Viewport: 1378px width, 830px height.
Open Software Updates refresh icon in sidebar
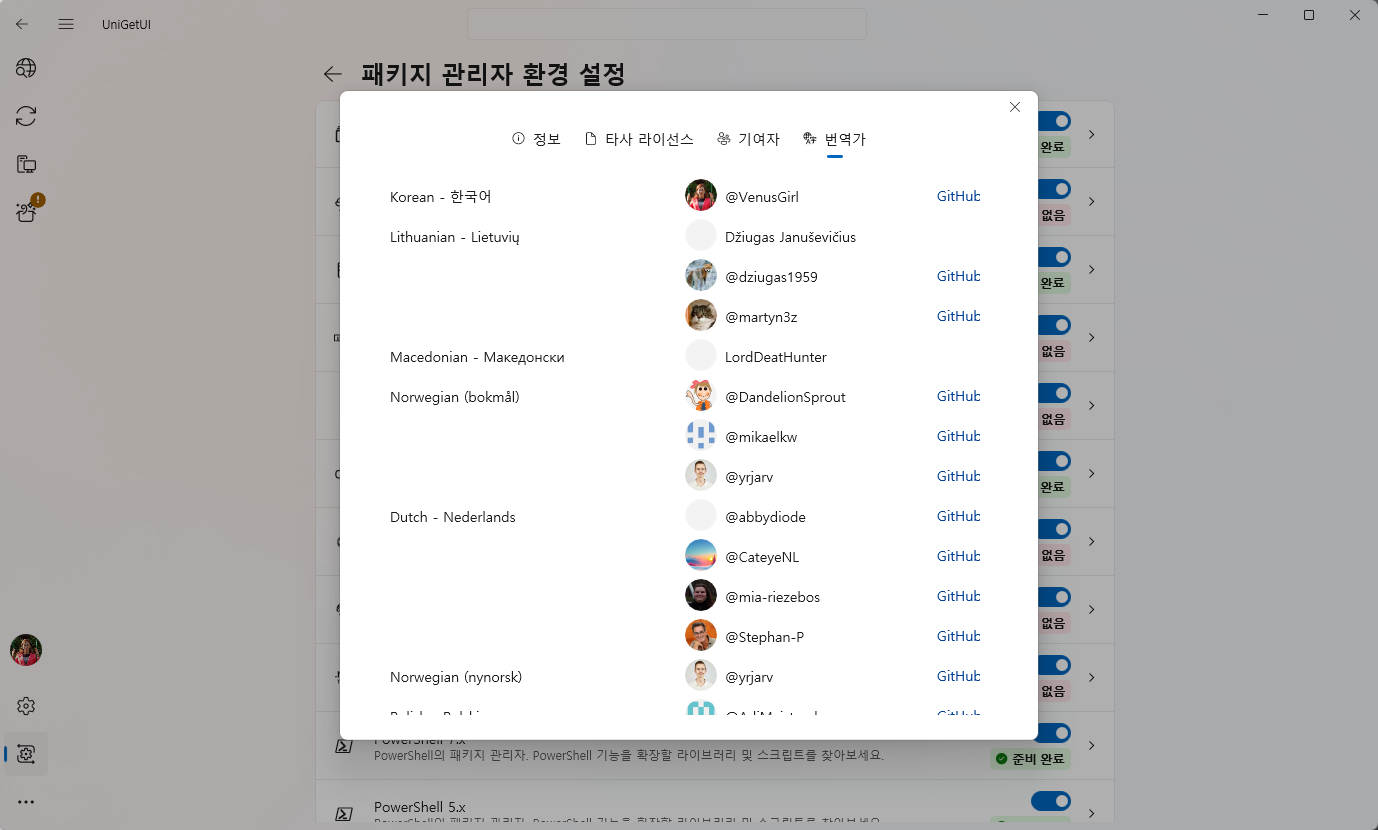click(x=26, y=116)
